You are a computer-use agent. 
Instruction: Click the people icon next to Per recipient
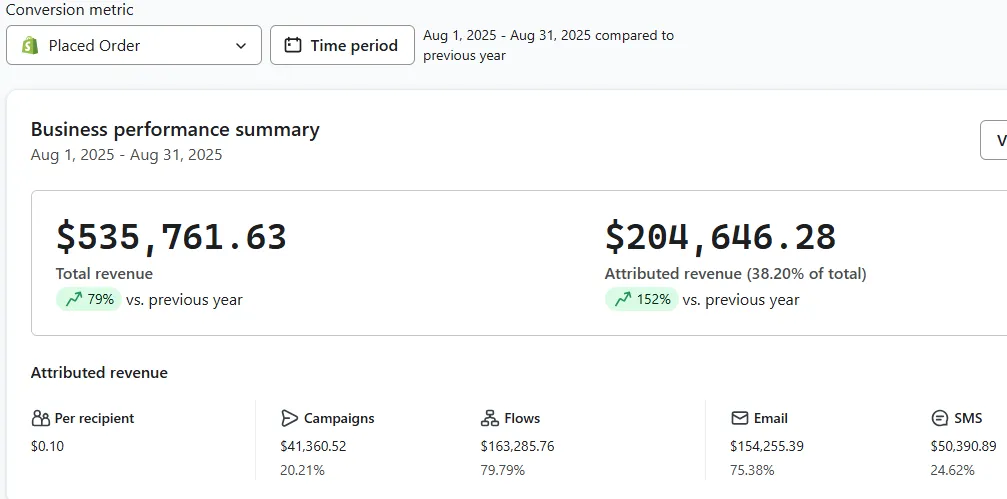[x=40, y=418]
